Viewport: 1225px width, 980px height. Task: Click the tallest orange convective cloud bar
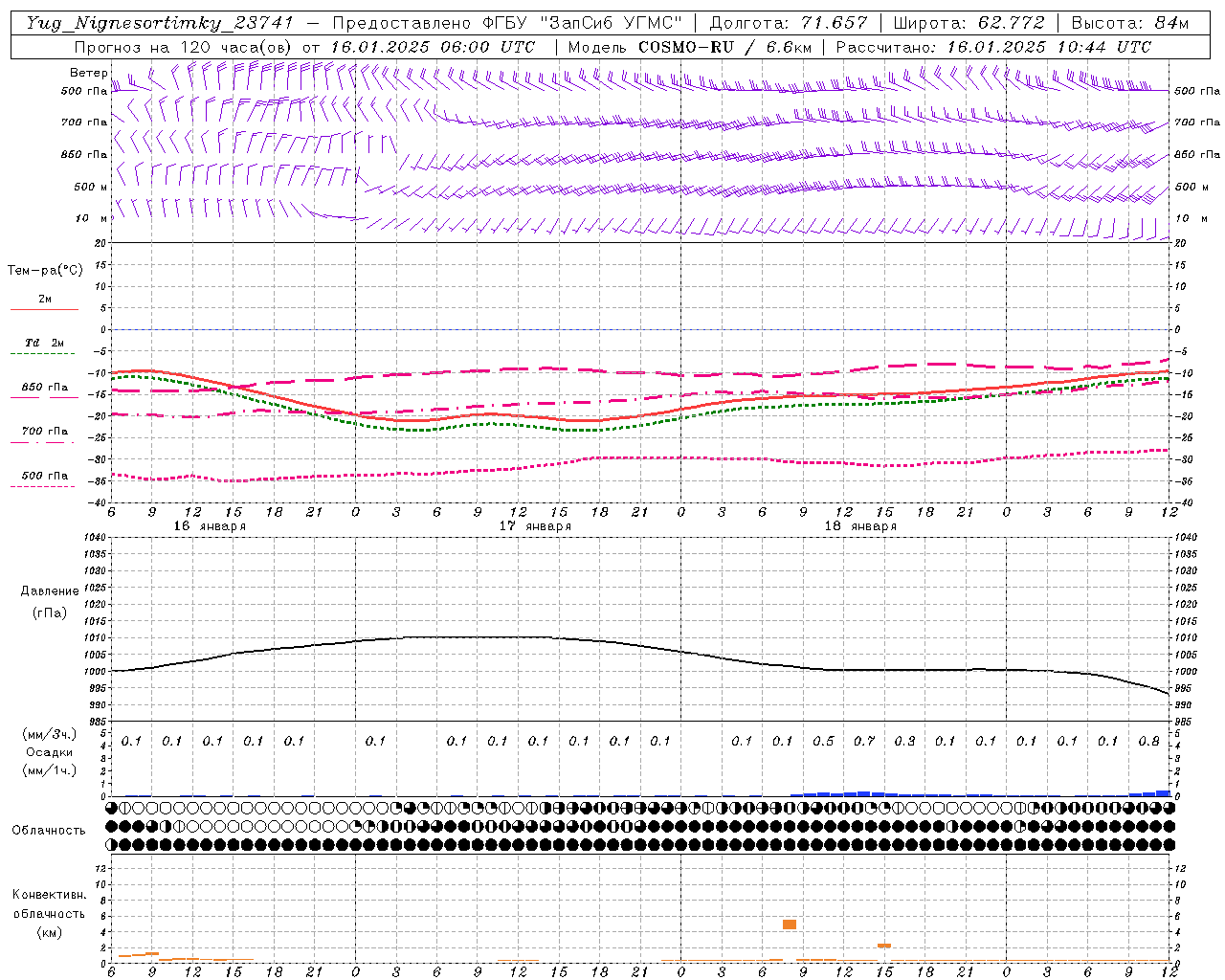point(790,924)
